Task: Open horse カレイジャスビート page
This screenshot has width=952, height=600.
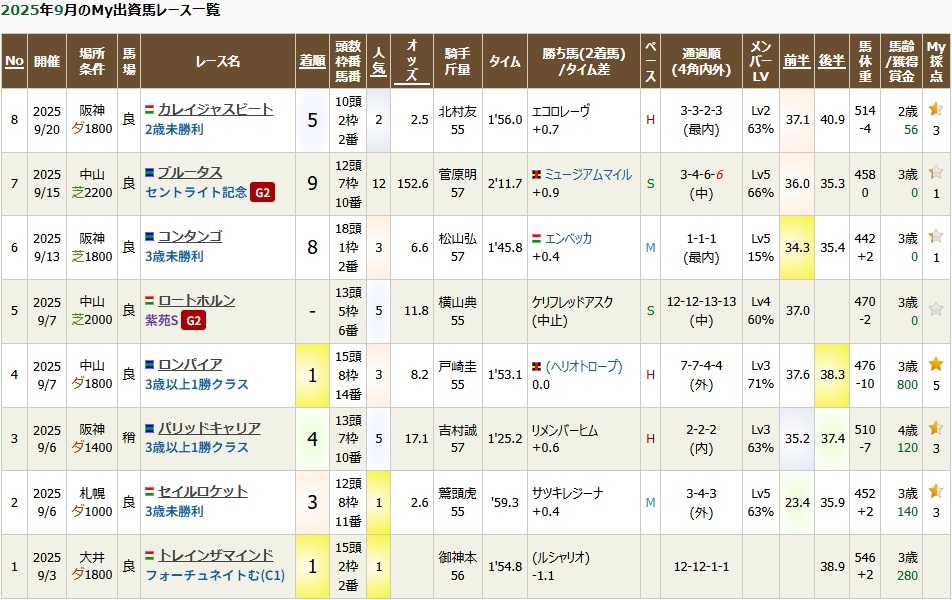Action: (x=216, y=109)
